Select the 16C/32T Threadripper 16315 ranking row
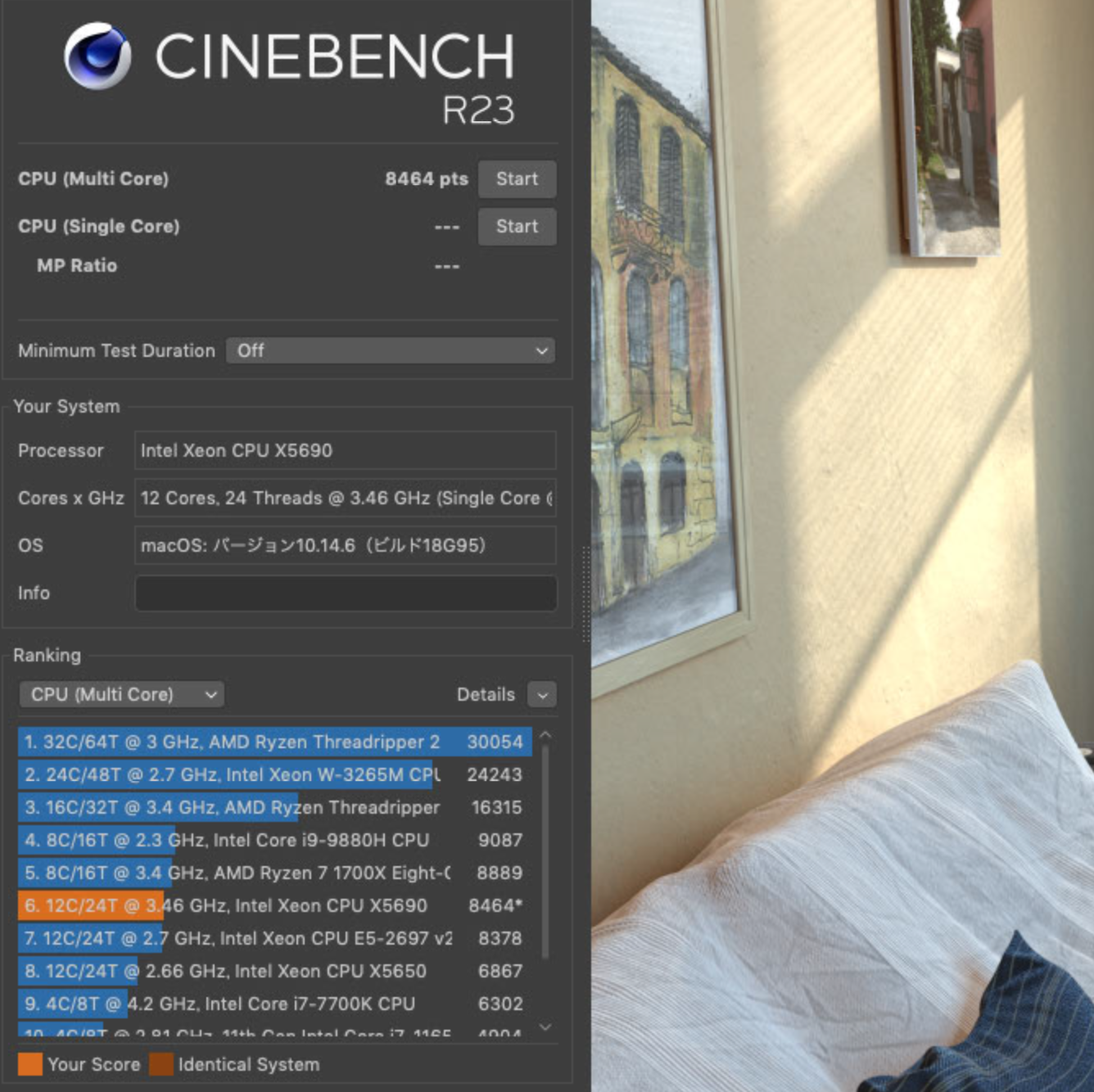 tap(274, 807)
